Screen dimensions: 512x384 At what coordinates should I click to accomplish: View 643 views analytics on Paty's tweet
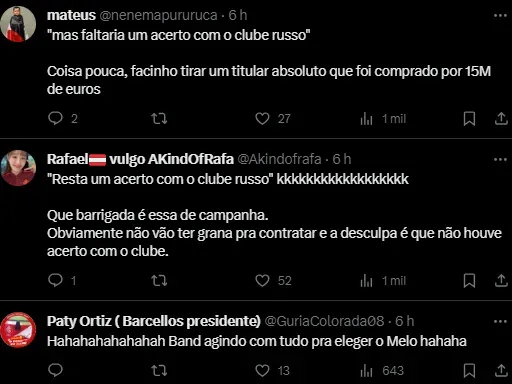pos(382,370)
